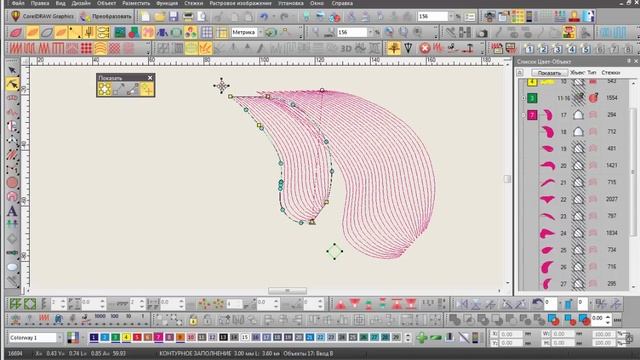The width and height of the screenshot is (640, 360).
Task: Click the red circle X icon
Action: 424,49
